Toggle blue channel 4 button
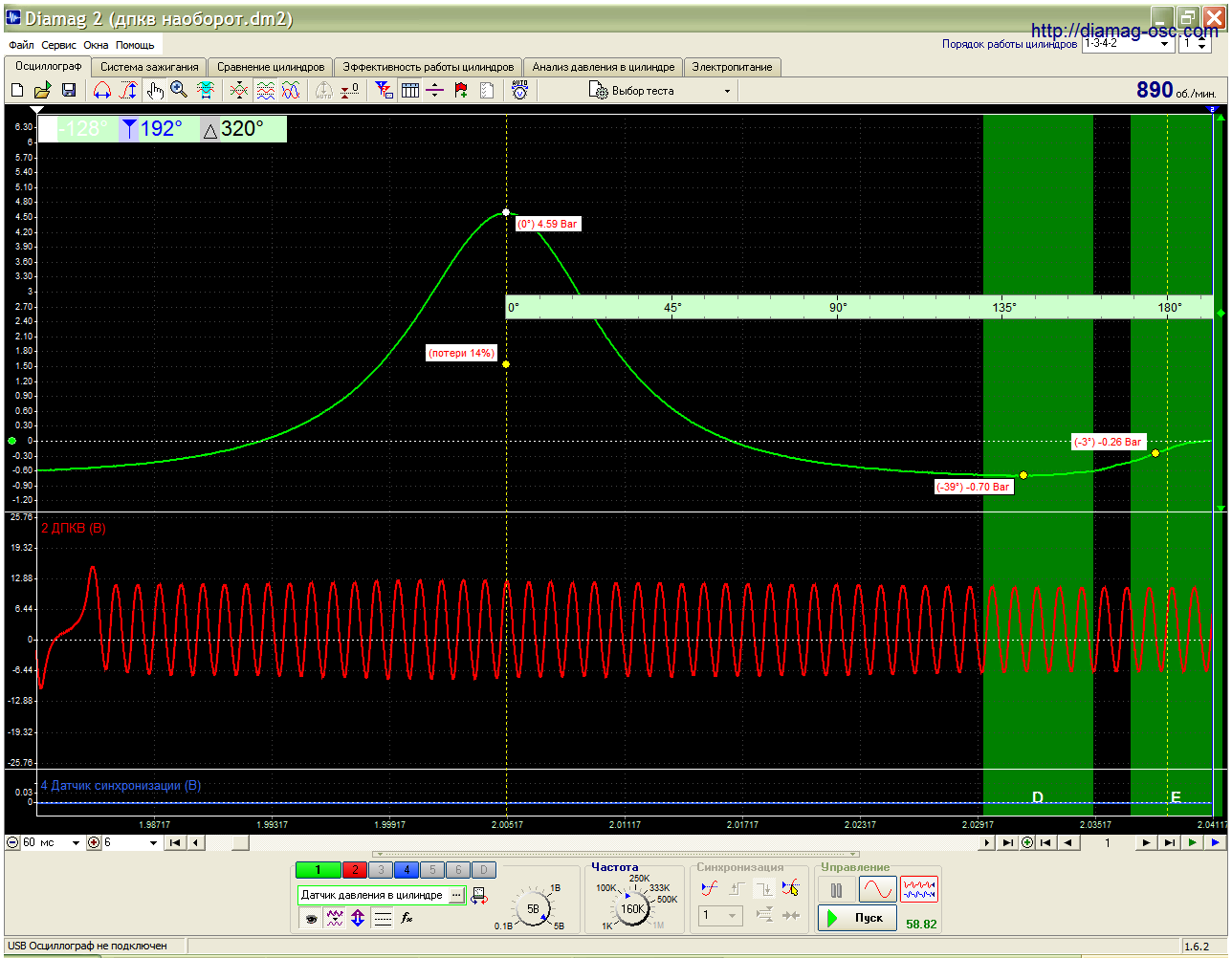The width and height of the screenshot is (1232, 958). coord(407,869)
